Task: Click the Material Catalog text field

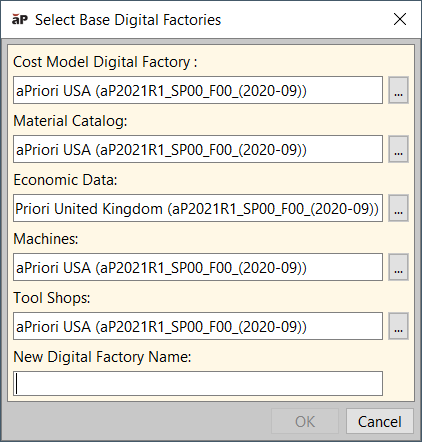Action: [x=198, y=149]
